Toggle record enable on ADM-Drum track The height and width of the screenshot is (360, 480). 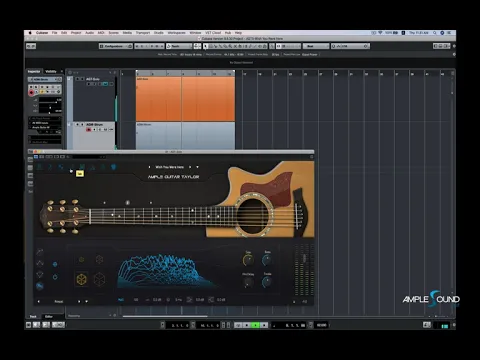pyautogui.click(x=89, y=129)
